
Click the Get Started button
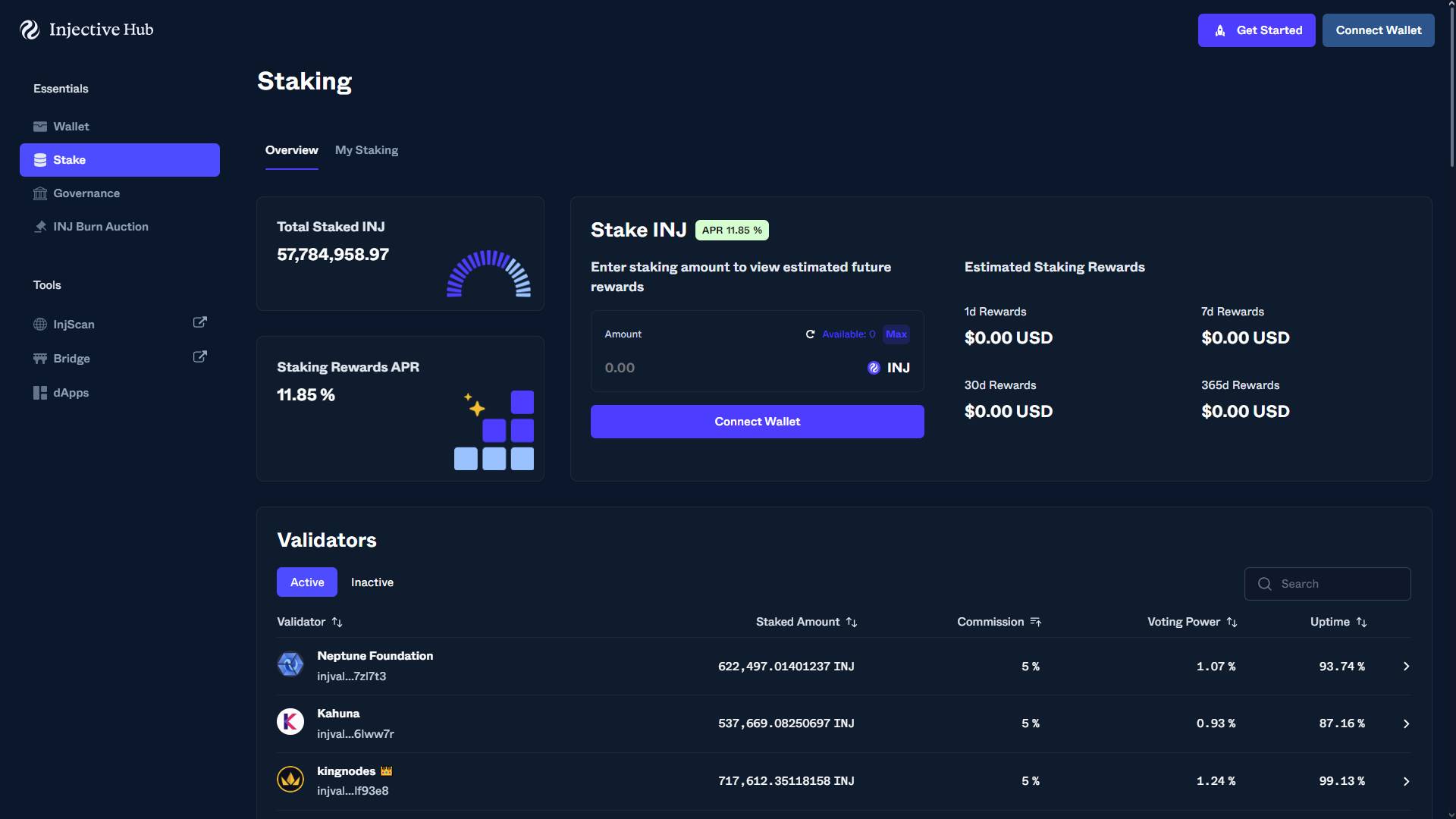(x=1257, y=30)
